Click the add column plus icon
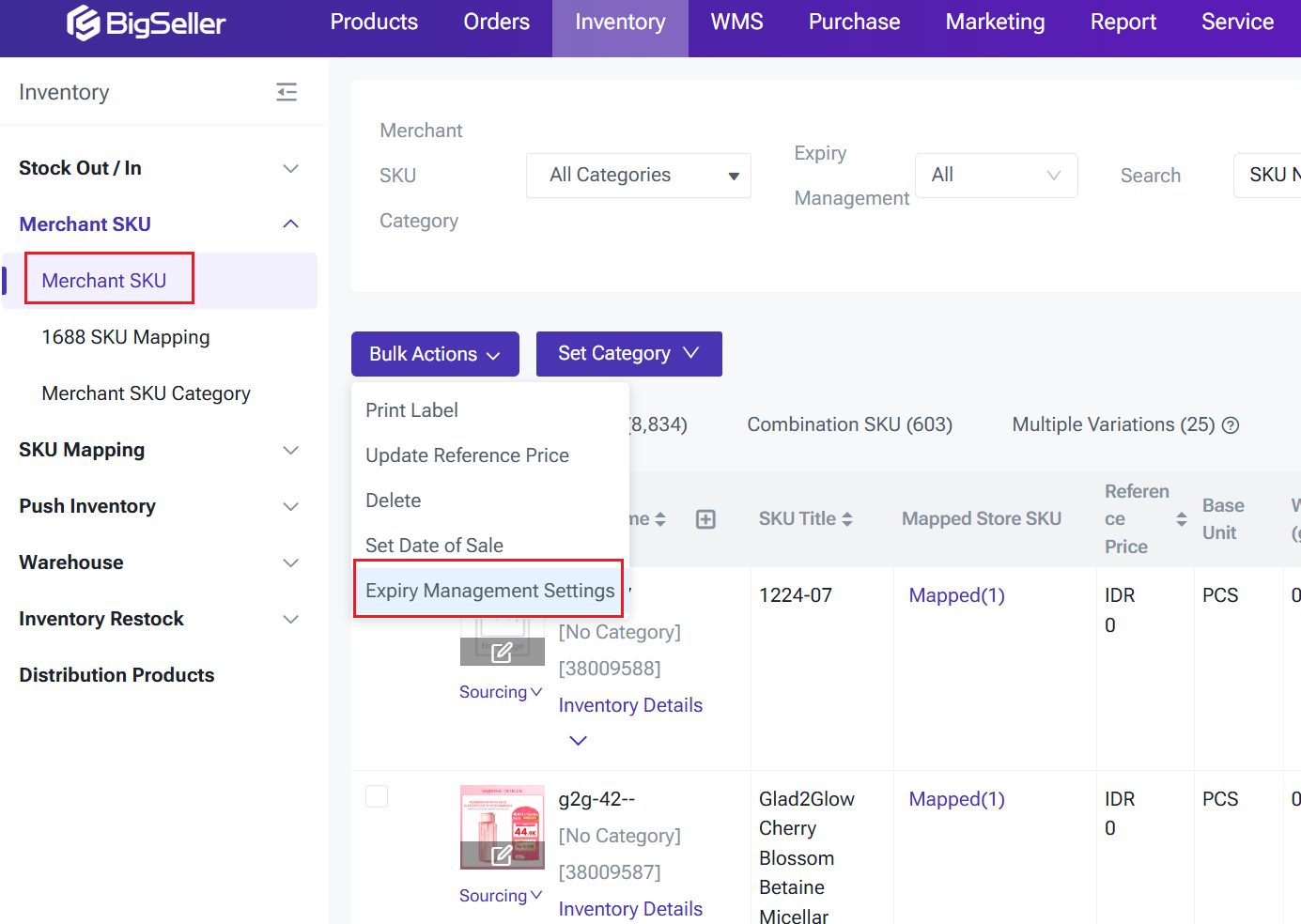1301x924 pixels. point(705,519)
